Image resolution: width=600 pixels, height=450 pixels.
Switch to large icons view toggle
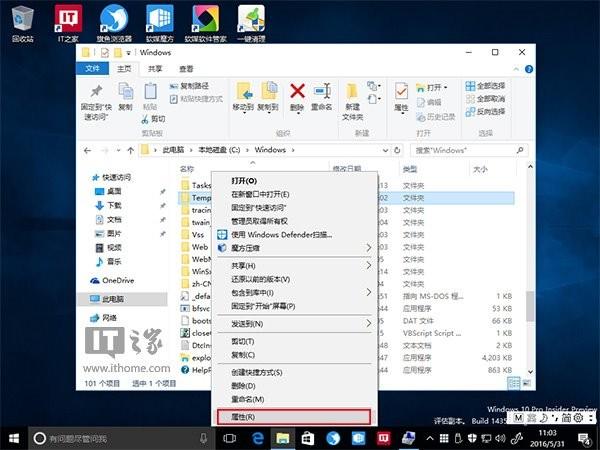527,383
